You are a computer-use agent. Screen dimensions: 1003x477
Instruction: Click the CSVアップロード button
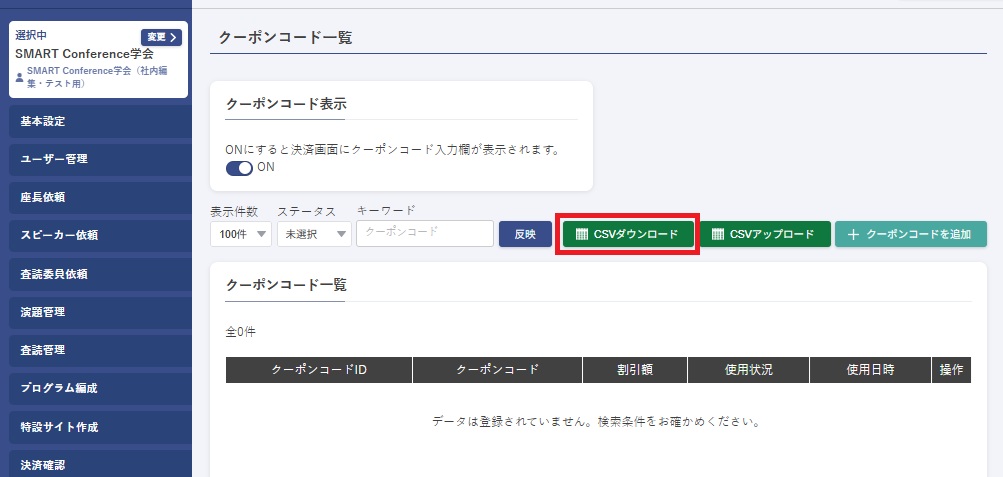coord(764,234)
